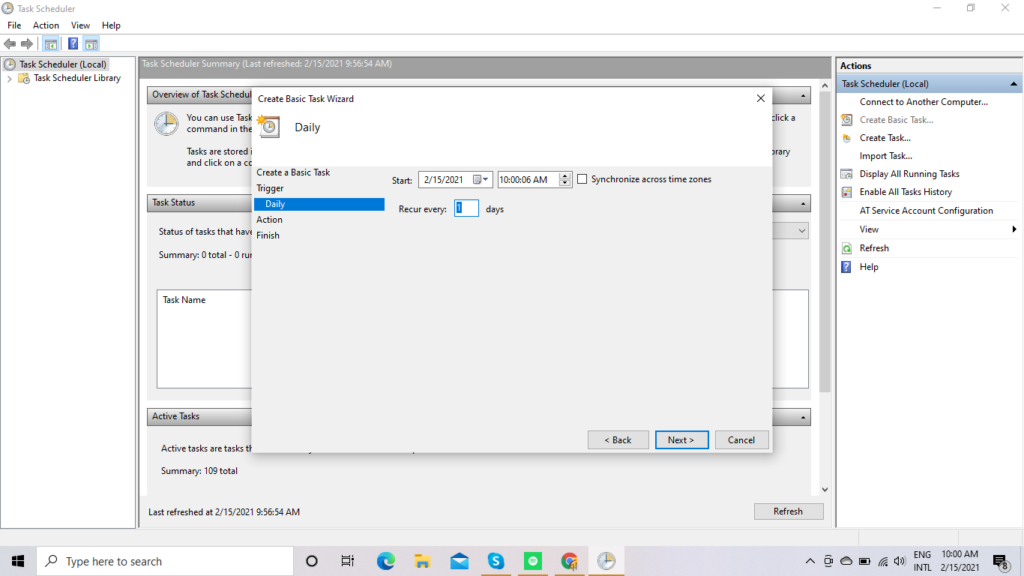Screen dimensions: 1024x576
Task: Select the Action step in wizard
Action: pyautogui.click(x=269, y=219)
